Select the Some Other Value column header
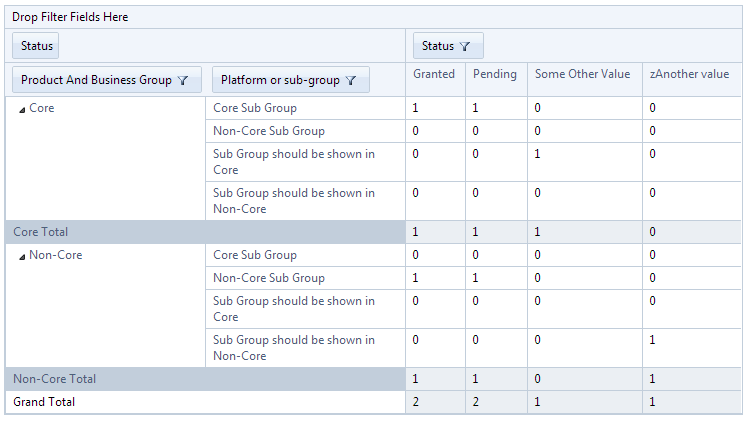The width and height of the screenshot is (749, 422). click(x=583, y=74)
